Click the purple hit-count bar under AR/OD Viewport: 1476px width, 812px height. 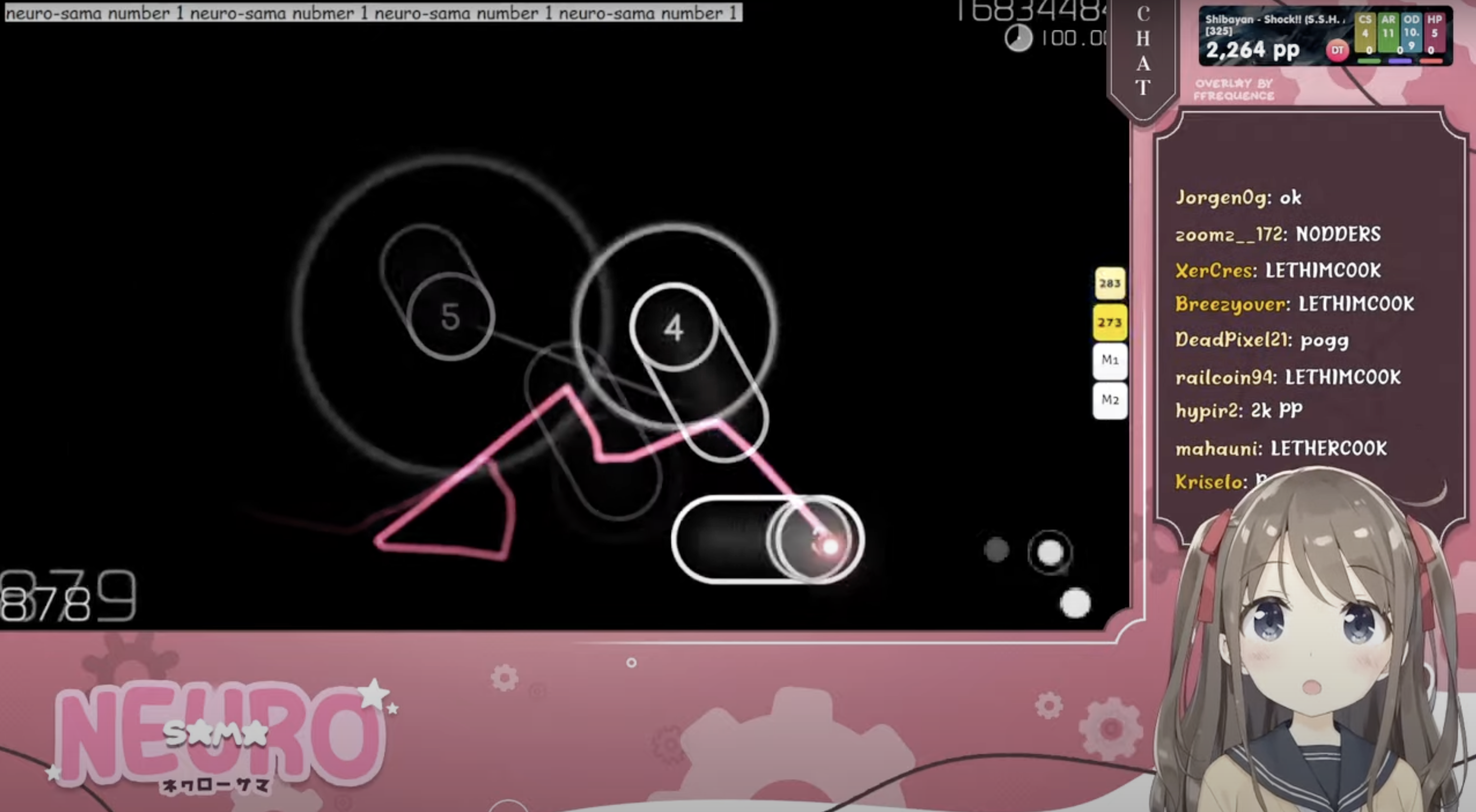(1400, 61)
